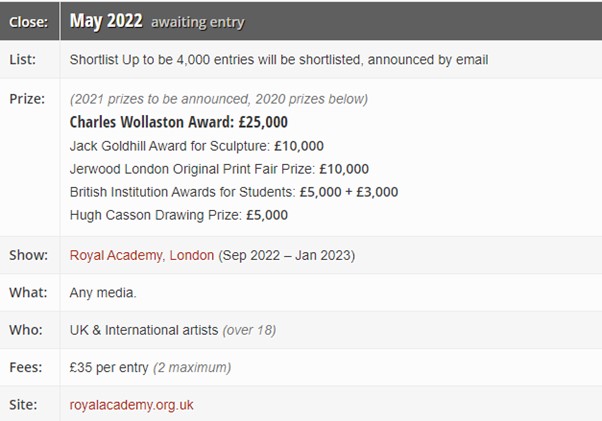The height and width of the screenshot is (421, 602).
Task: Click the Jerwood London Original Print Fair Prize
Action: tap(219, 169)
